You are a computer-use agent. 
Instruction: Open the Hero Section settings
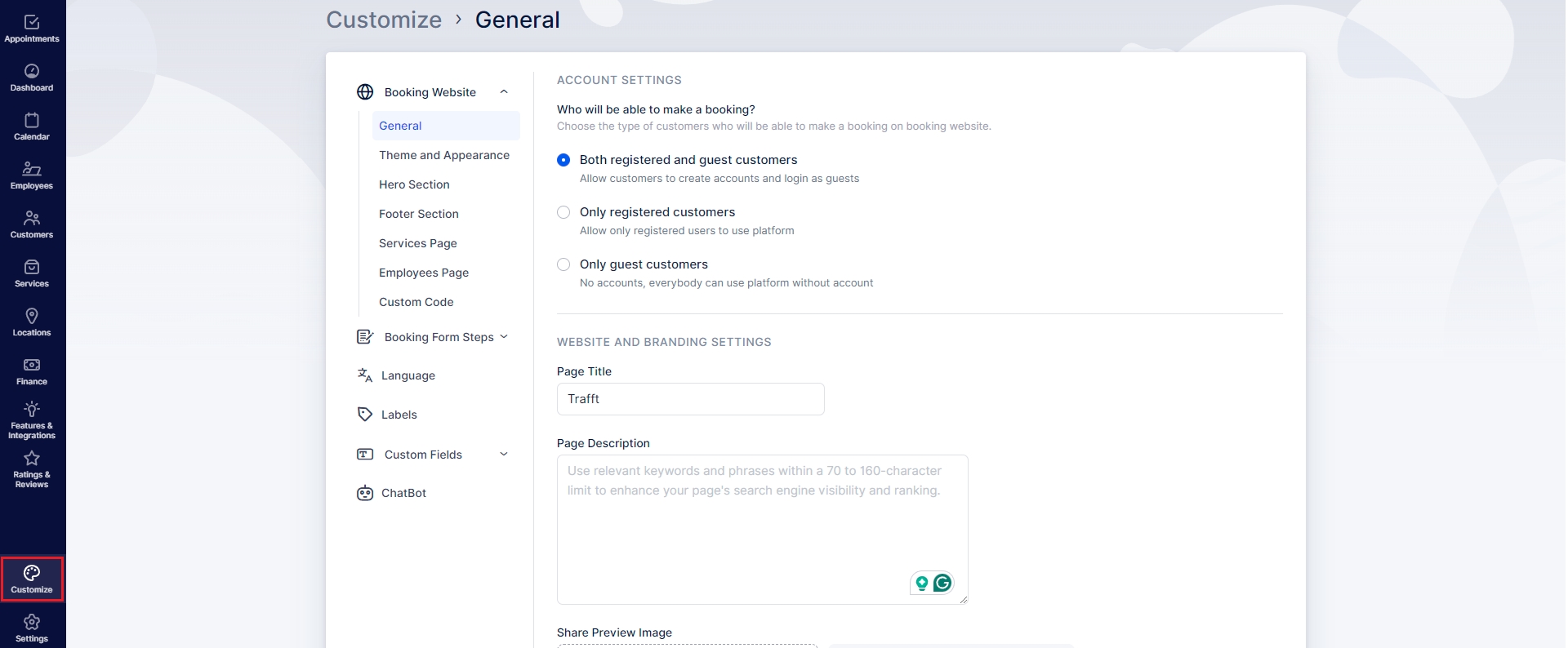(414, 184)
